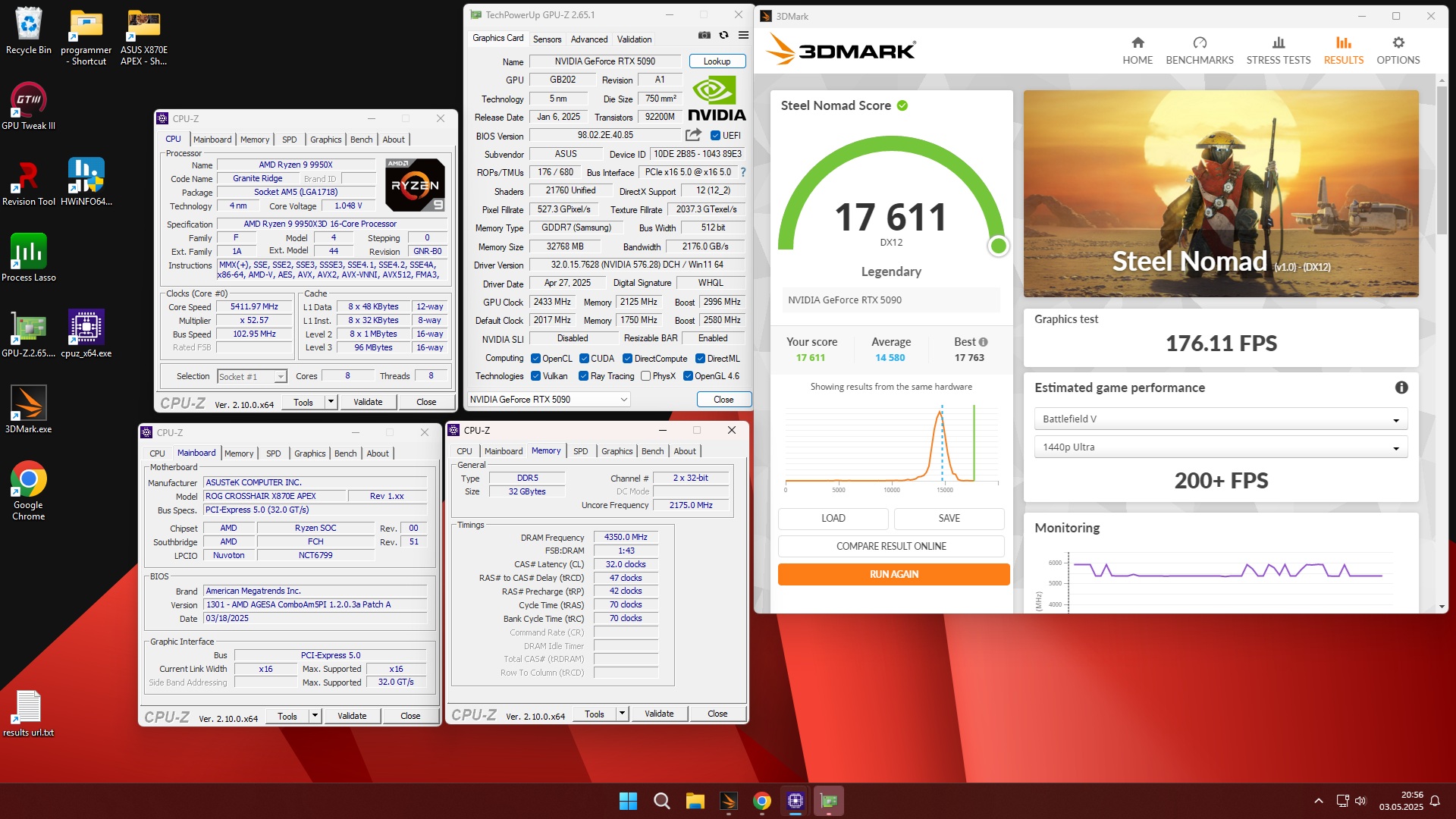This screenshot has width=1456, height=819.
Task: Open 3DMark BENCHMARKS section
Action: [1200, 51]
